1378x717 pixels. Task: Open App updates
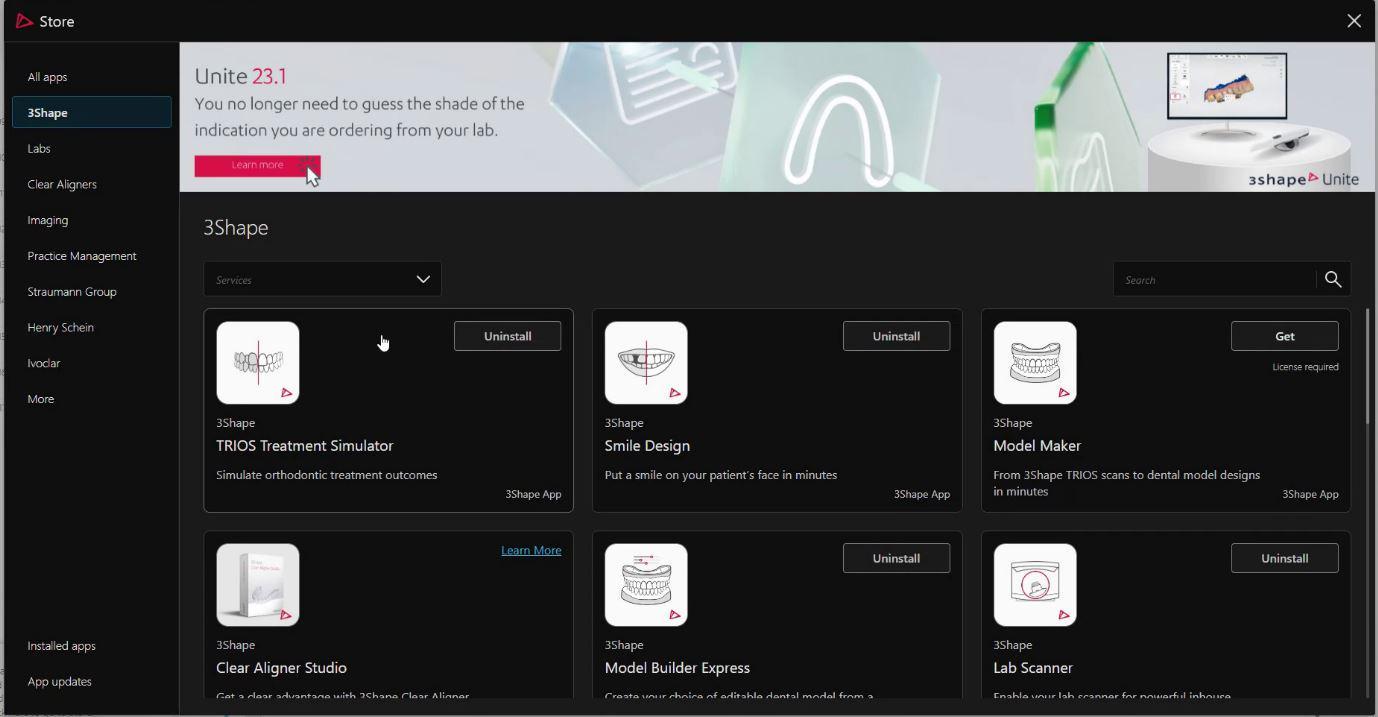60,682
